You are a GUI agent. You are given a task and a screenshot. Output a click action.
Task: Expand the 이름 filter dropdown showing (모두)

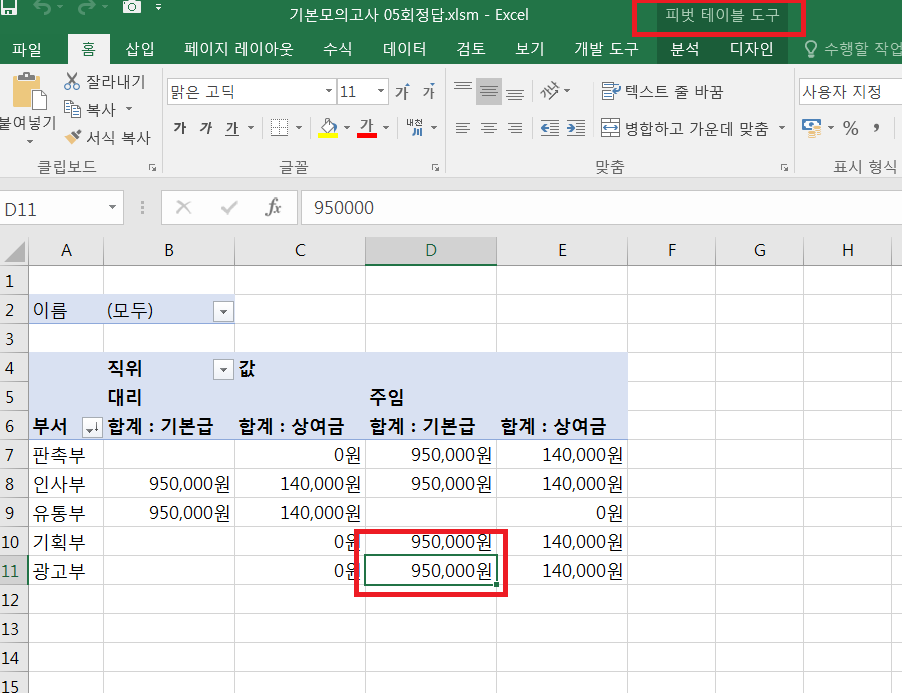(223, 311)
